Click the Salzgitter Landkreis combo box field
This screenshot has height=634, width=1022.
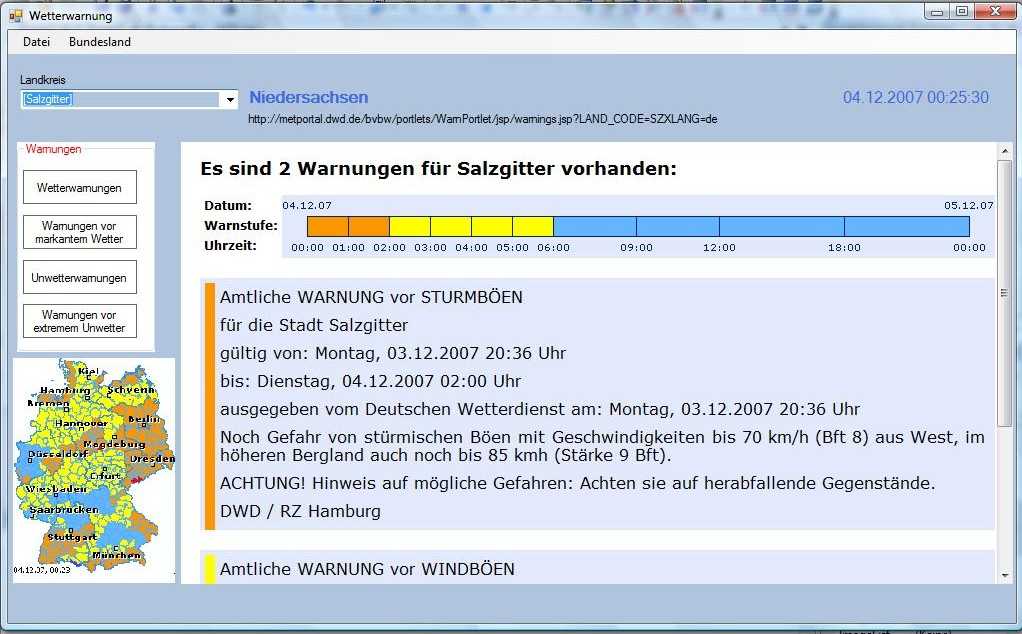coord(120,100)
